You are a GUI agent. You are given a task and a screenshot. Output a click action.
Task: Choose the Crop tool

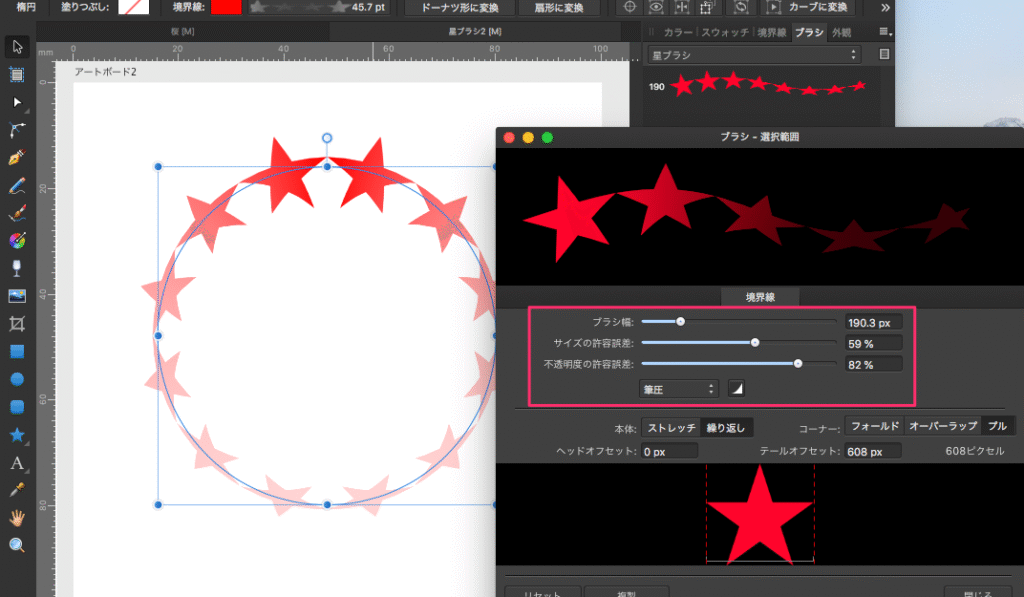point(17,324)
